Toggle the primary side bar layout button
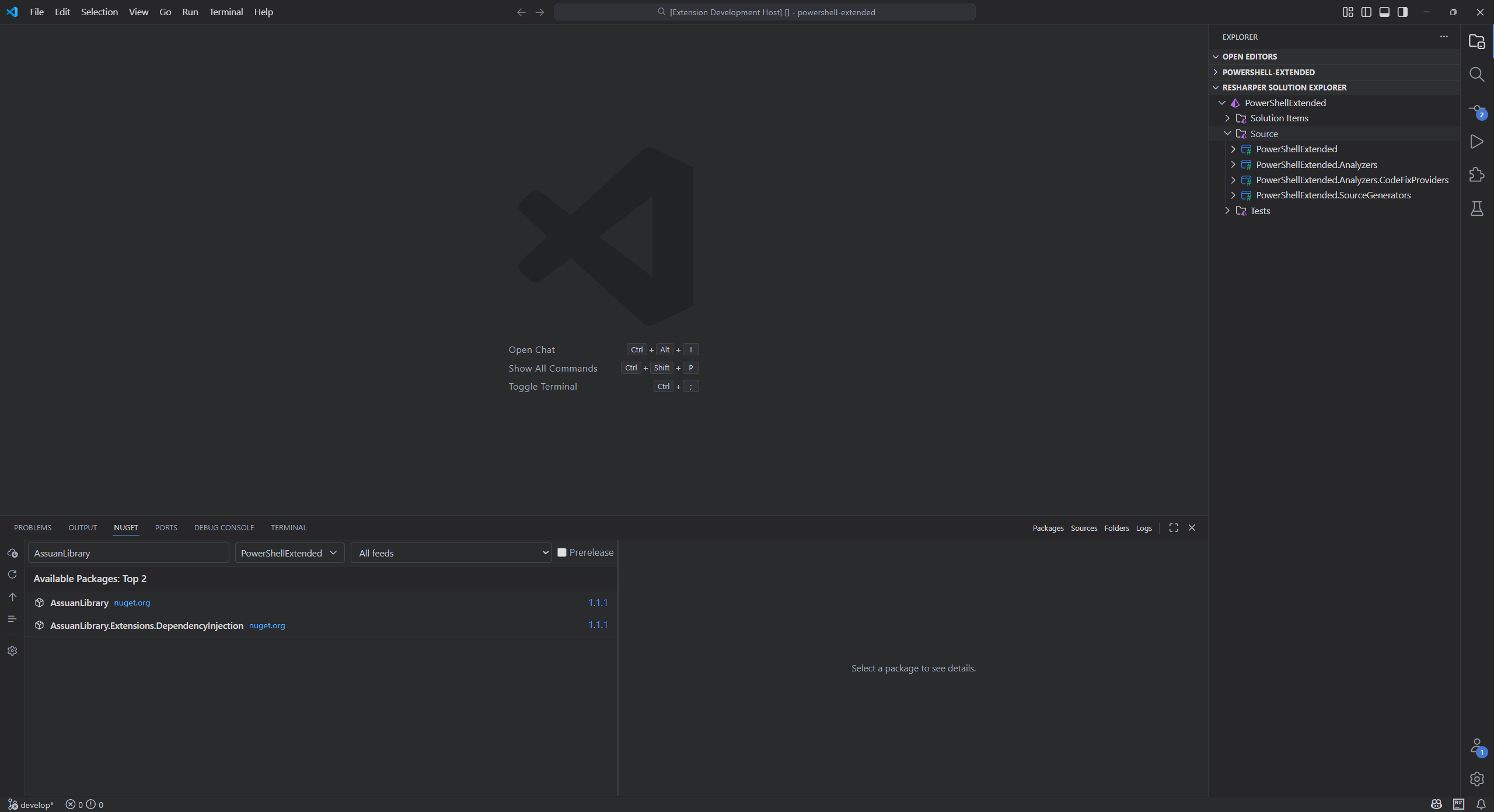Screen dimensions: 1494x812 (x=1366, y=12)
